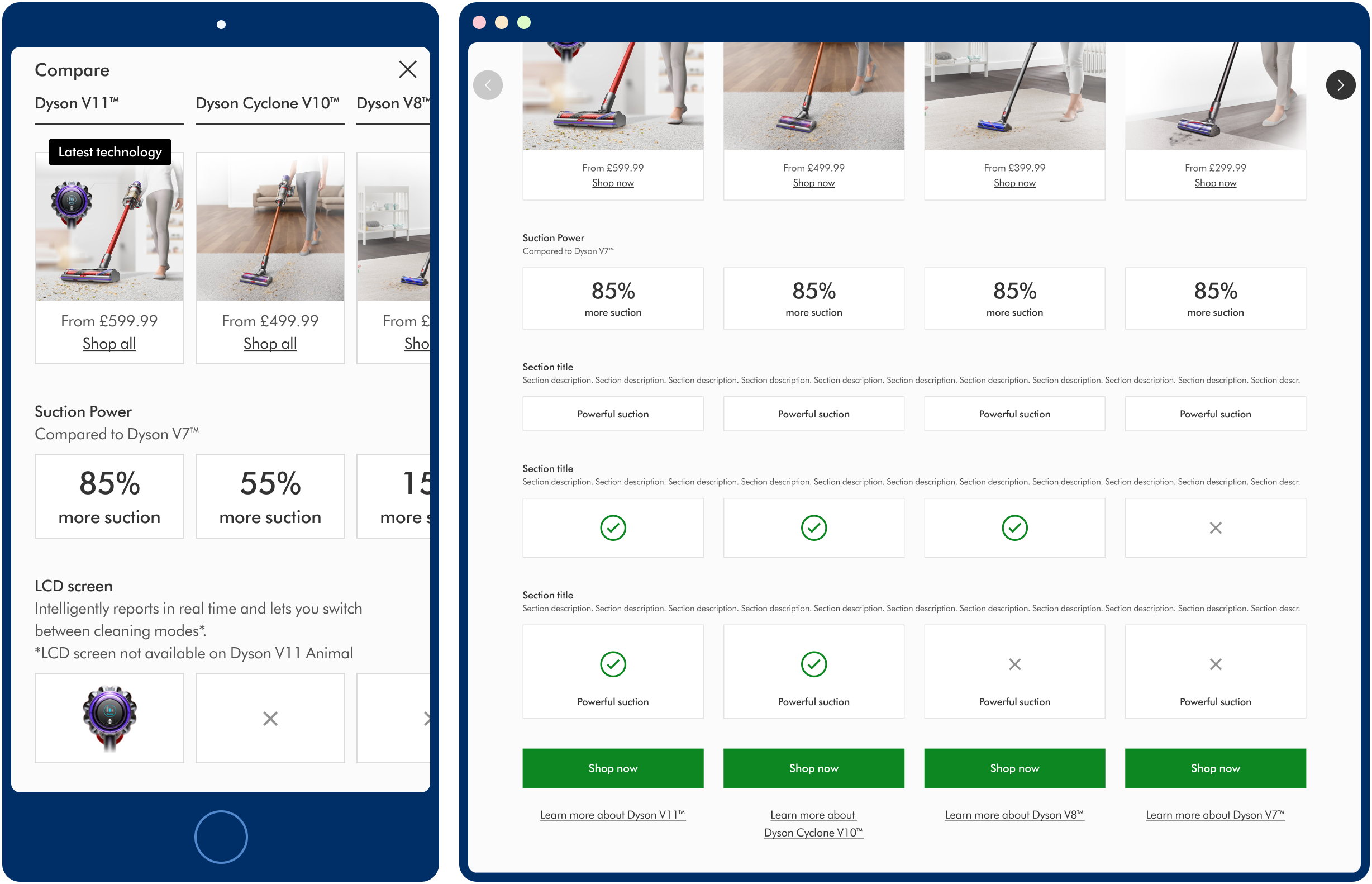
Task: Click the X tile under Dyson Cyclone V10 LCD
Action: 270,718
